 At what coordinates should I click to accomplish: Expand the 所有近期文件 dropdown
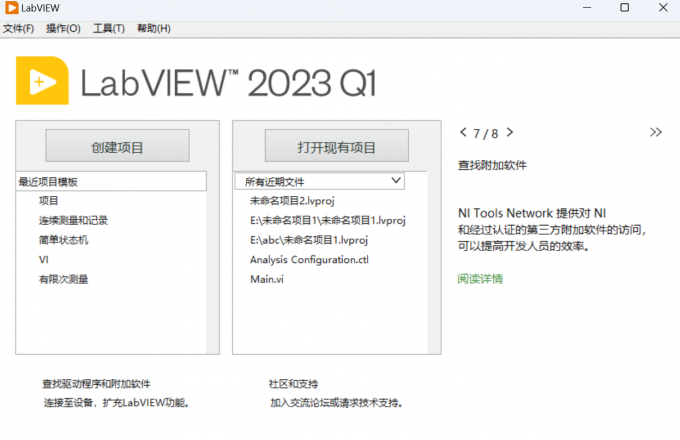coord(320,181)
